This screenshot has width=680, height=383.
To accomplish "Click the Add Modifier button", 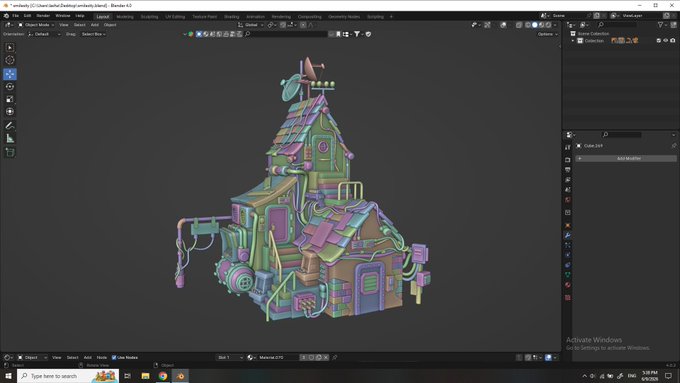I will [x=626, y=159].
